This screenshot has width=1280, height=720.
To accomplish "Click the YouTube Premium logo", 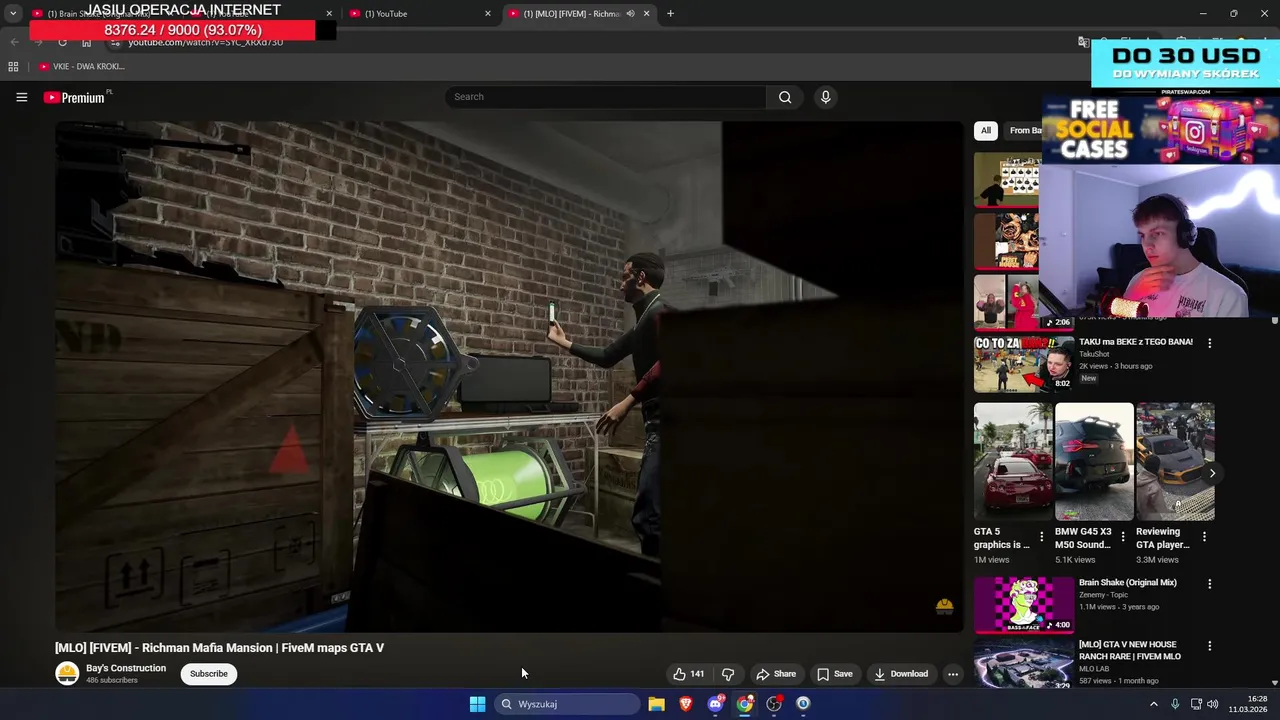I will (75, 97).
